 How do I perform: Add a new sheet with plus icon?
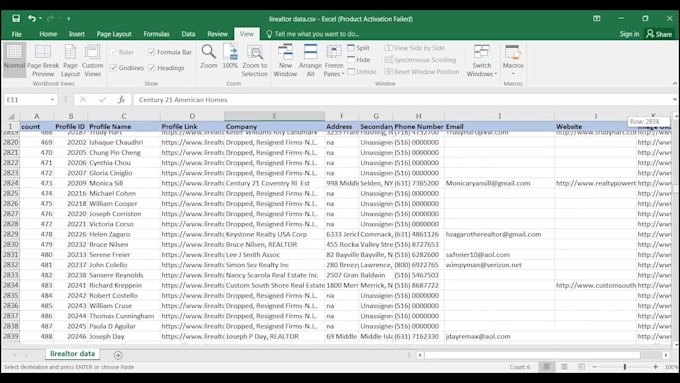118,355
